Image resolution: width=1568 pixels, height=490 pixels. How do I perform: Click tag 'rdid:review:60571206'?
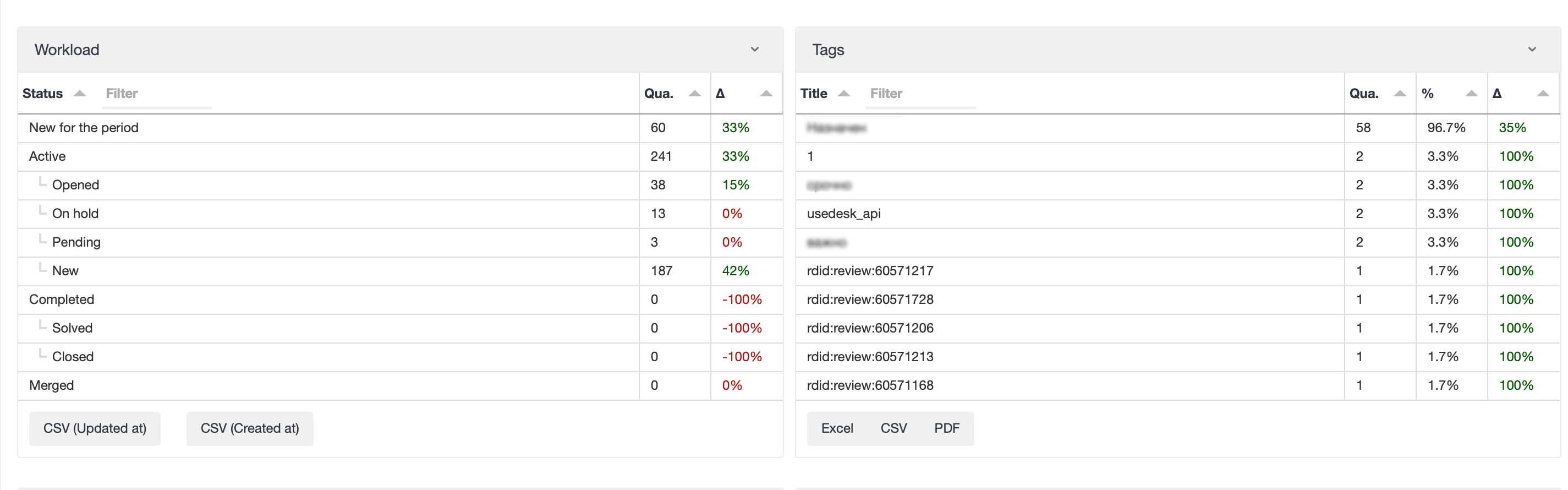pyautogui.click(x=870, y=329)
